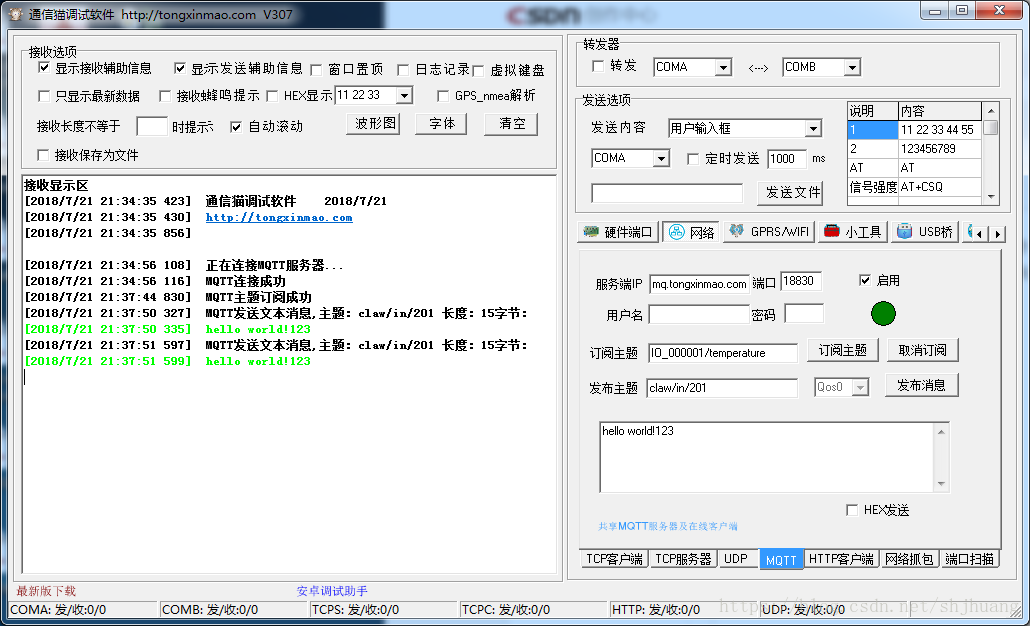Click the USB桥 tab icon
This screenshot has height=626, width=1030.
tap(905, 231)
